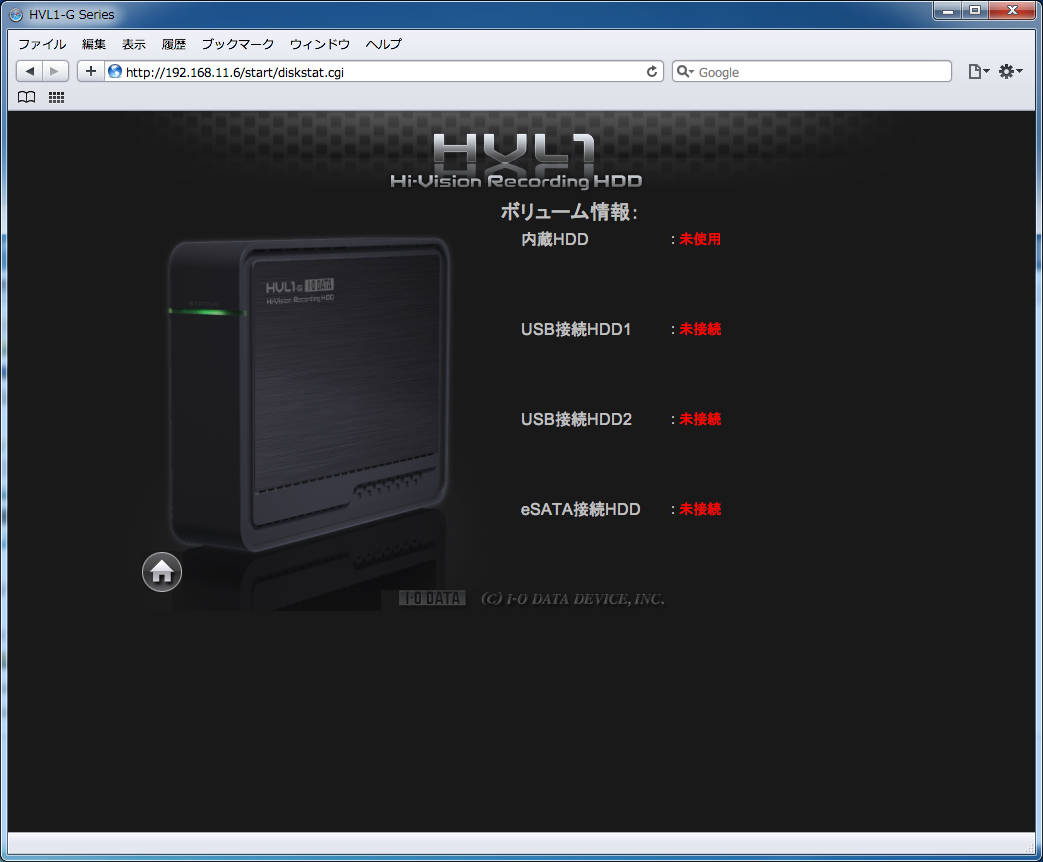Screen dimensions: 1043x862
Task: Focus the URL address field
Action: pyautogui.click(x=380, y=72)
